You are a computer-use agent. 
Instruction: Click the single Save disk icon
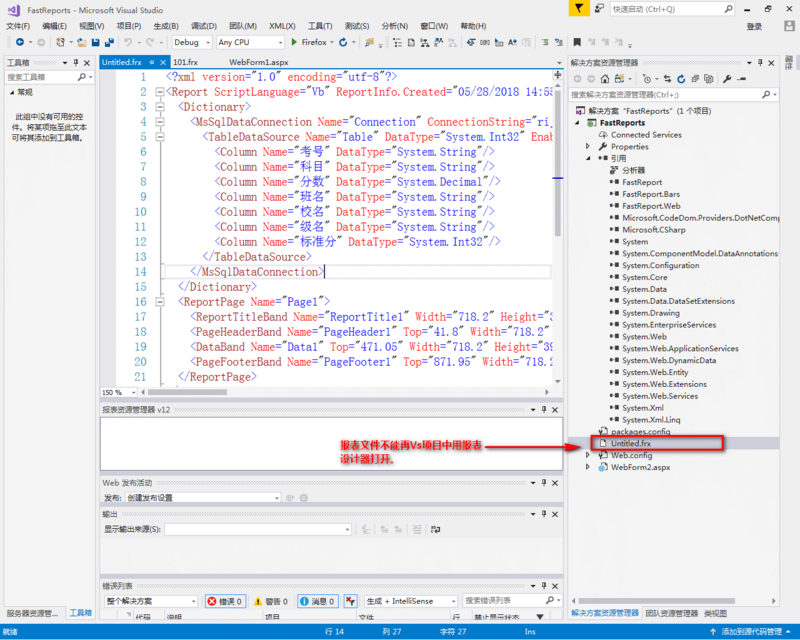[x=95, y=42]
